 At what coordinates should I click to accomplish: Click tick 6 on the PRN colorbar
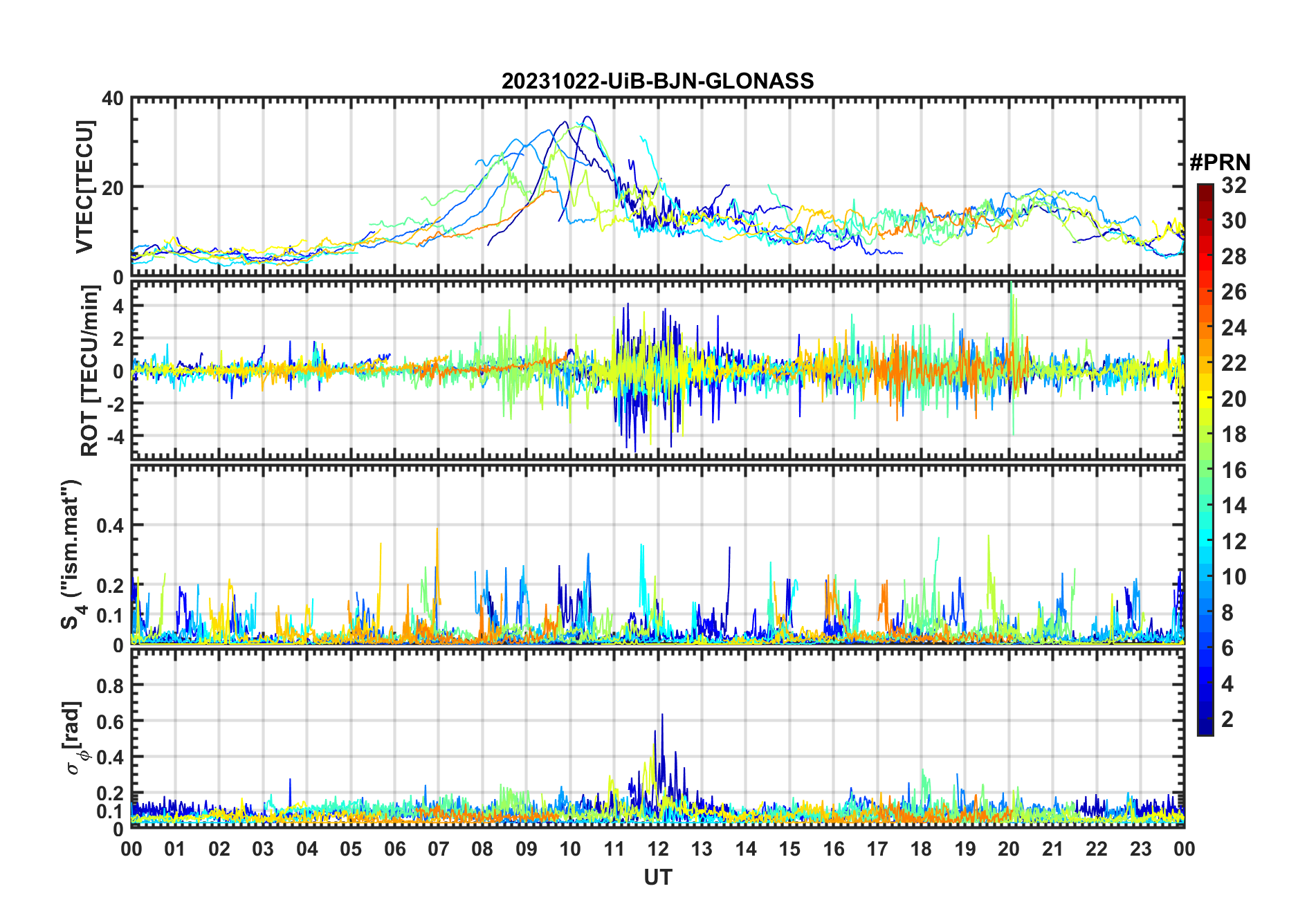tap(1227, 648)
